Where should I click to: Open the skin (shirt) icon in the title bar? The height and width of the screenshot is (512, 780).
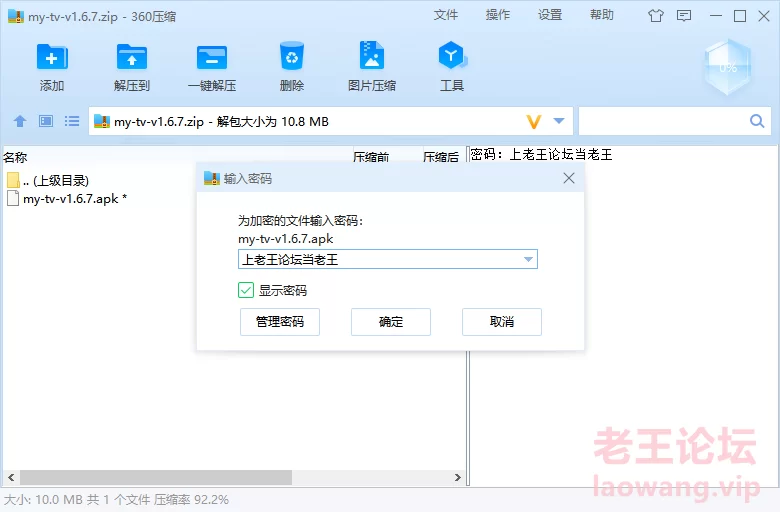coord(656,16)
